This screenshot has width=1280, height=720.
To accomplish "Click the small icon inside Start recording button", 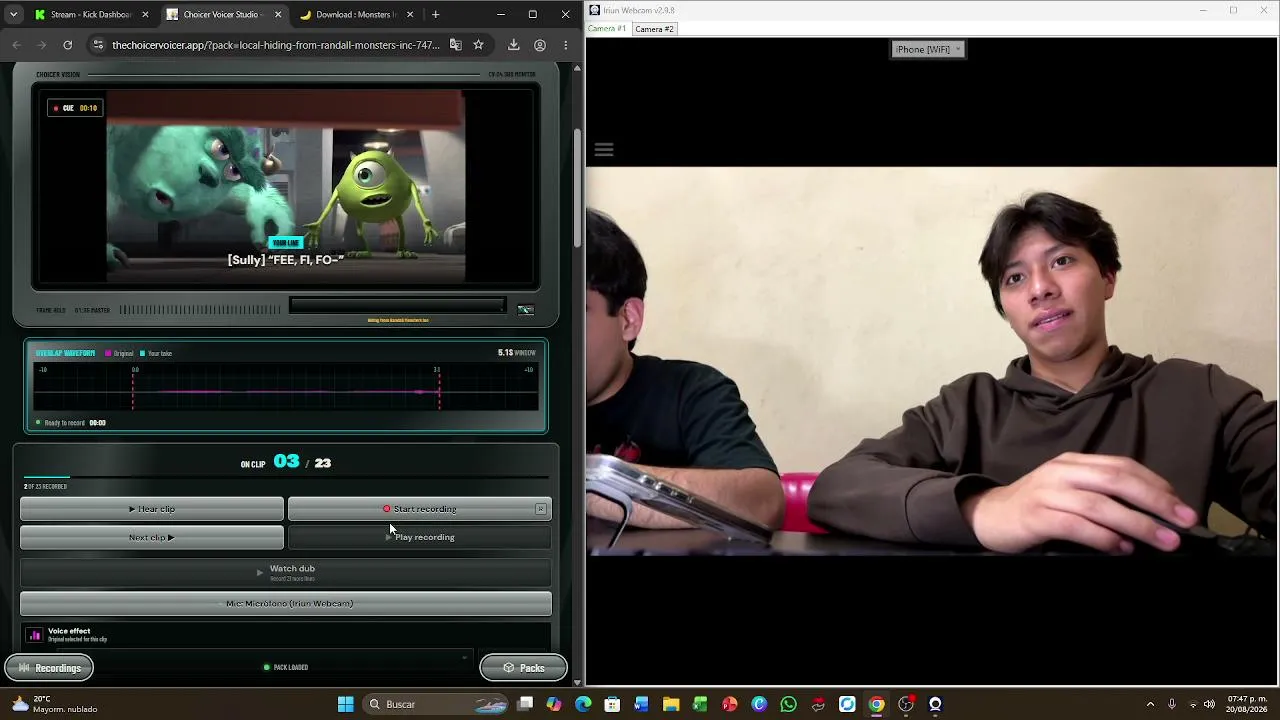I will tap(541, 509).
